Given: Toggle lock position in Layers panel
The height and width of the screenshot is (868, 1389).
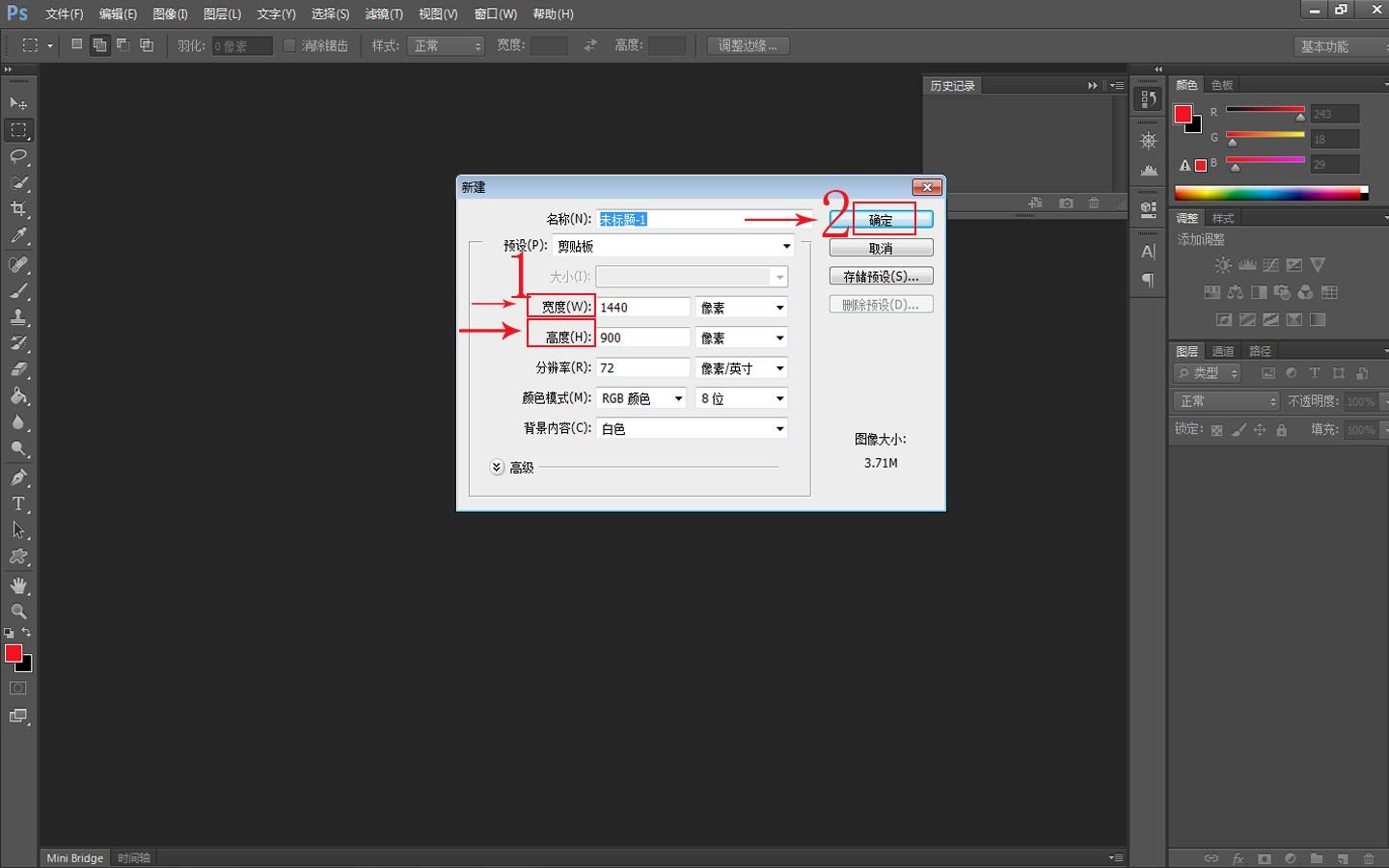Looking at the screenshot, I should click(1260, 430).
